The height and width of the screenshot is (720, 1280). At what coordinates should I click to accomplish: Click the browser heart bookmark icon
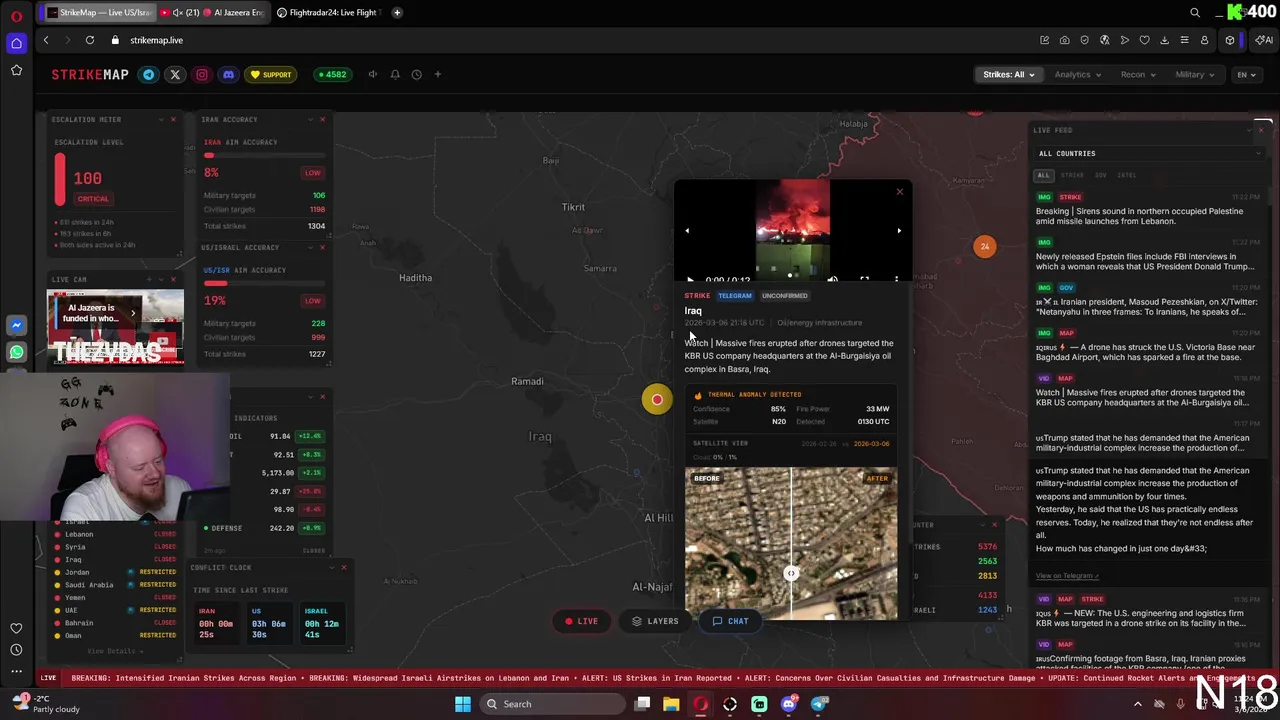[x=1144, y=40]
